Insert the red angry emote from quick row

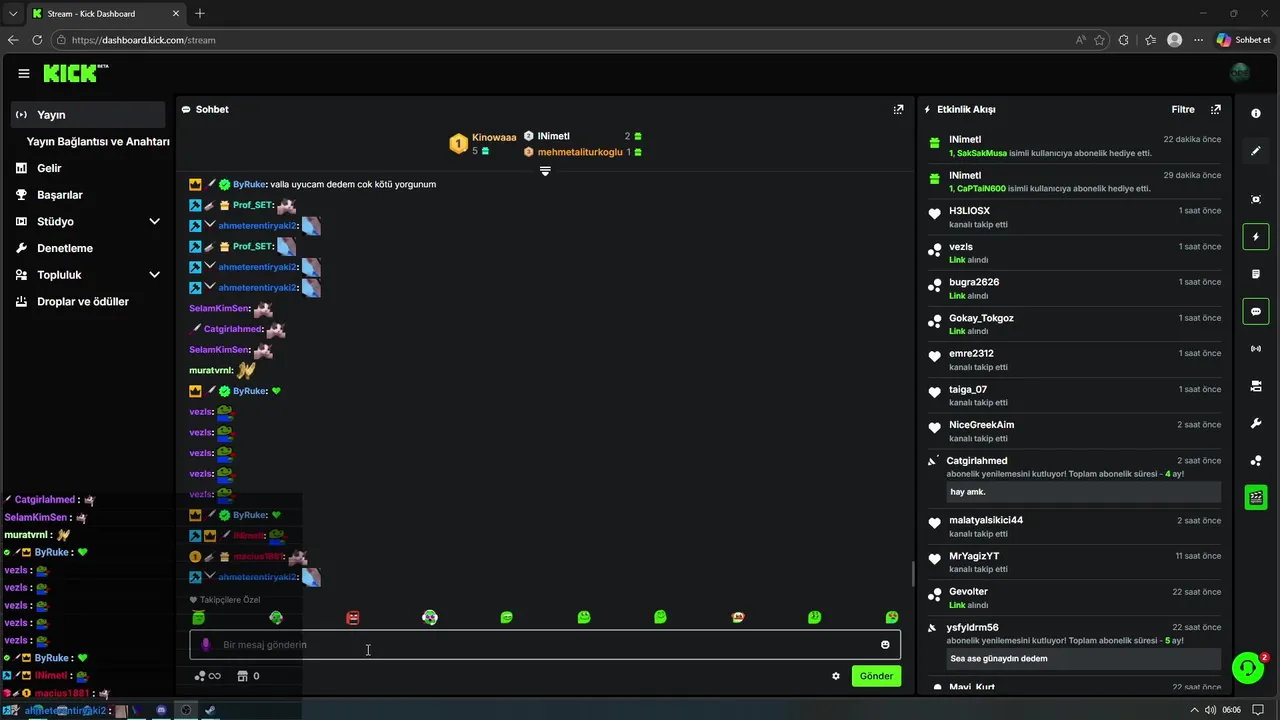click(x=352, y=618)
